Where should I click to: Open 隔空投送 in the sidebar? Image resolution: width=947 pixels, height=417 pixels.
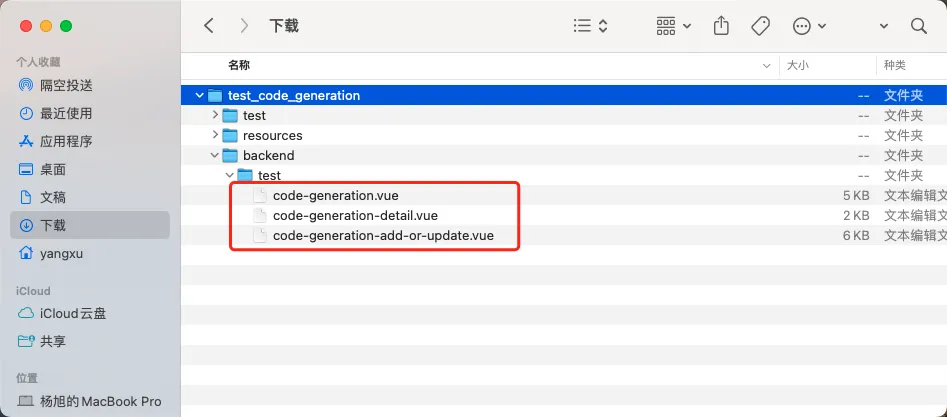66,85
